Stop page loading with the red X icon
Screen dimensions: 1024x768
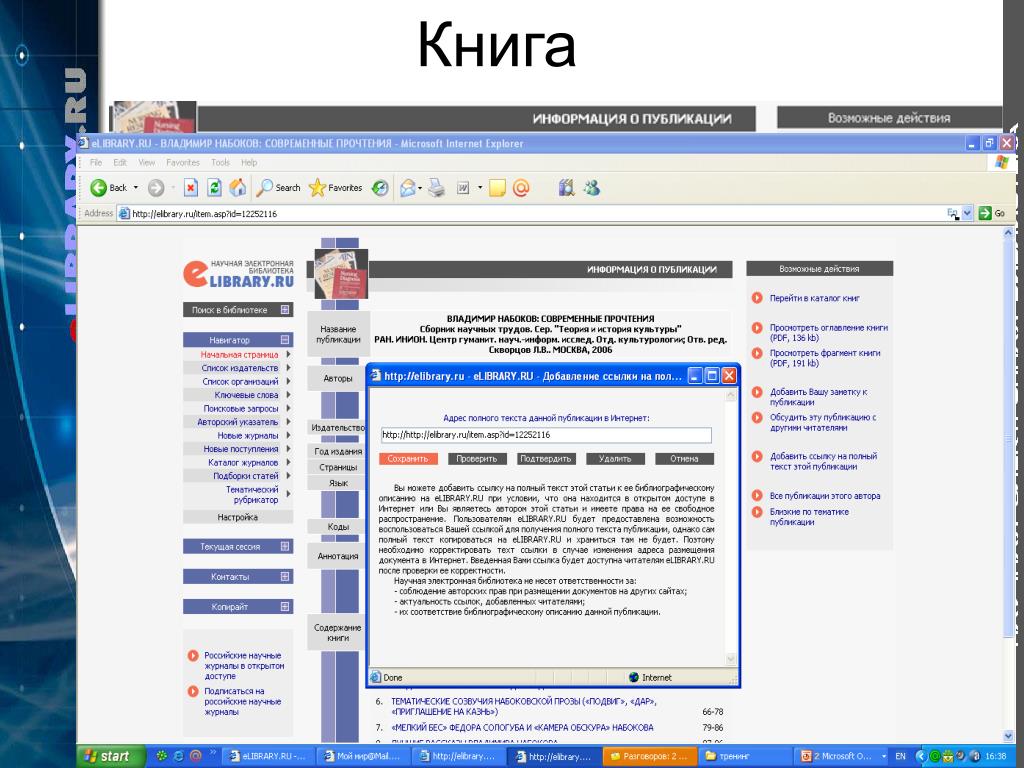tap(190, 188)
